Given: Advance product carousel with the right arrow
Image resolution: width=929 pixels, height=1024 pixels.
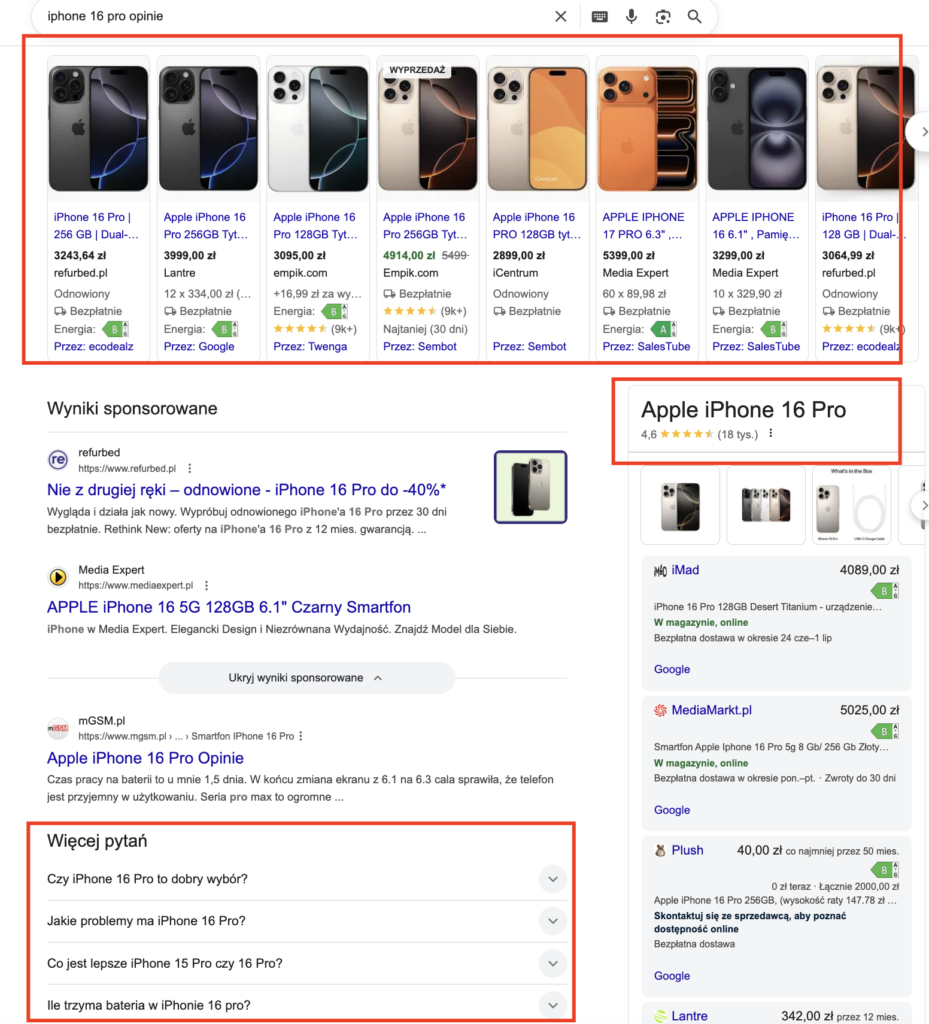Looking at the screenshot, I should (923, 131).
